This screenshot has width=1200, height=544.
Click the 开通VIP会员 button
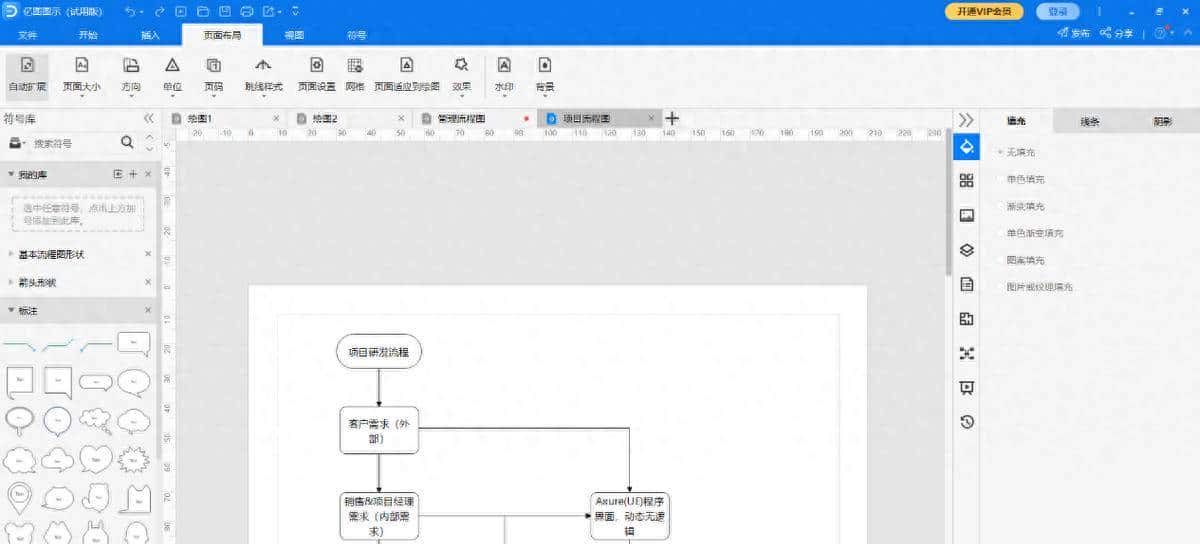(x=985, y=11)
